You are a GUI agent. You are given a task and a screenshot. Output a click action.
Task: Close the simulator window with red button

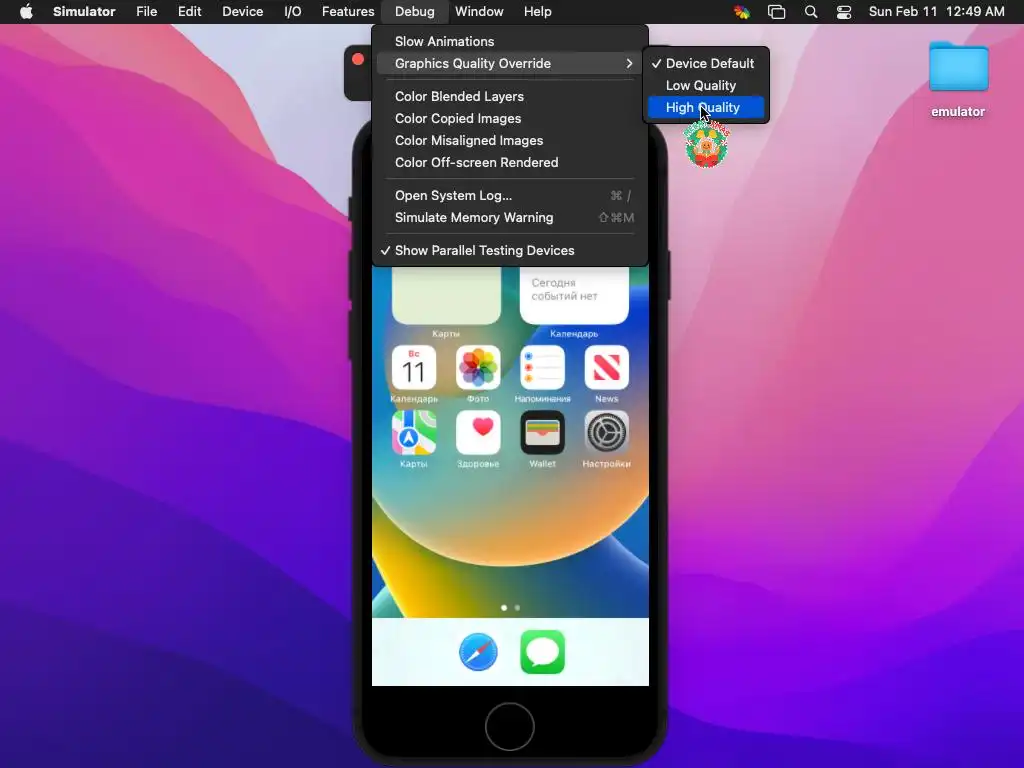pyautogui.click(x=358, y=59)
